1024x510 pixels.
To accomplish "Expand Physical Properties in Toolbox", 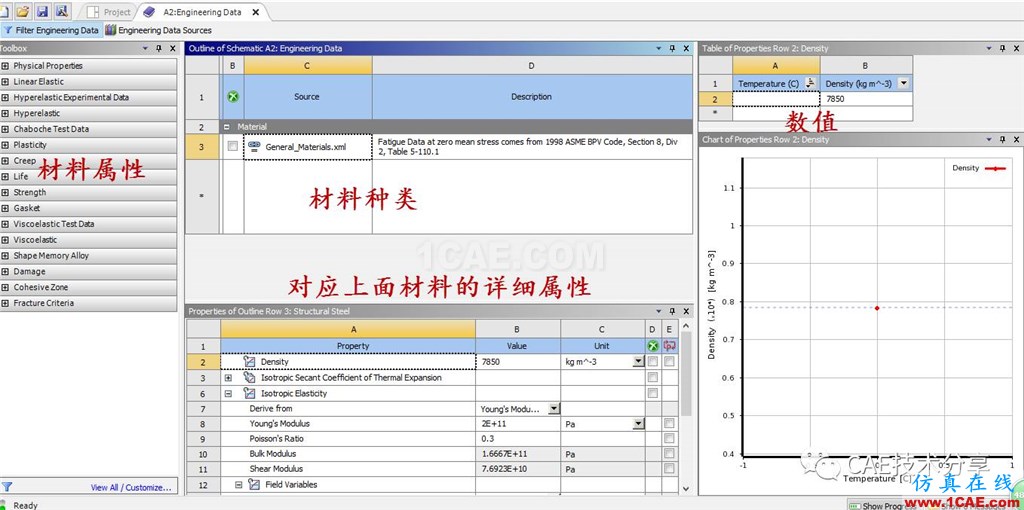I will point(5,66).
